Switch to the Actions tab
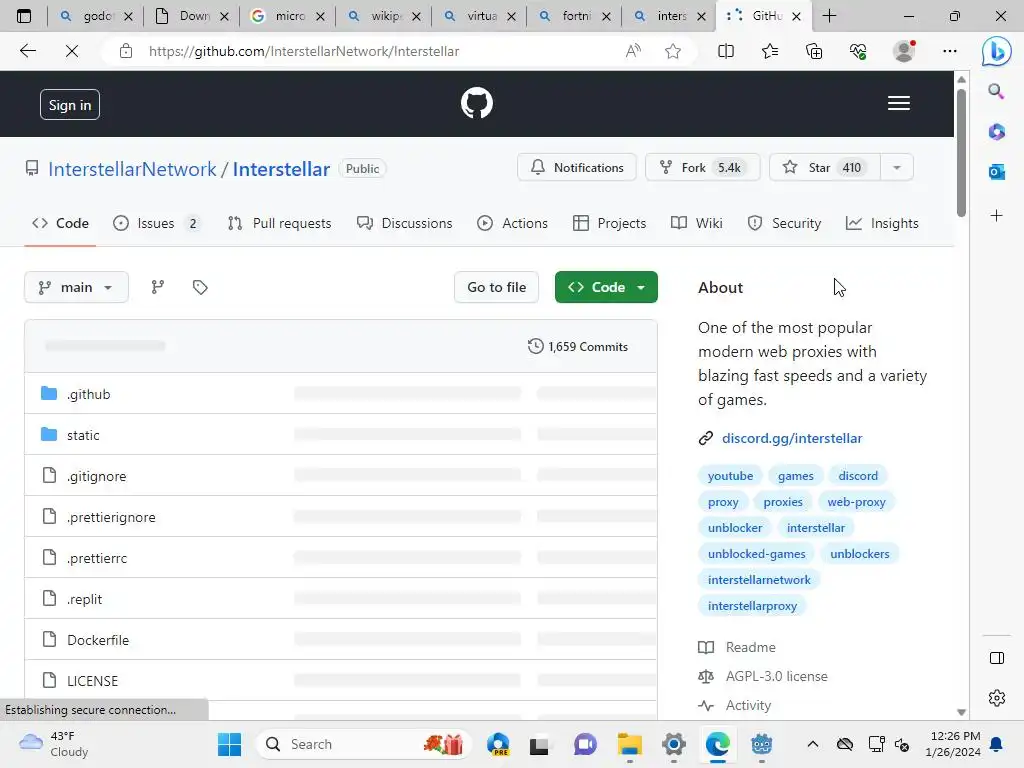Viewport: 1024px width, 768px height. [513, 223]
